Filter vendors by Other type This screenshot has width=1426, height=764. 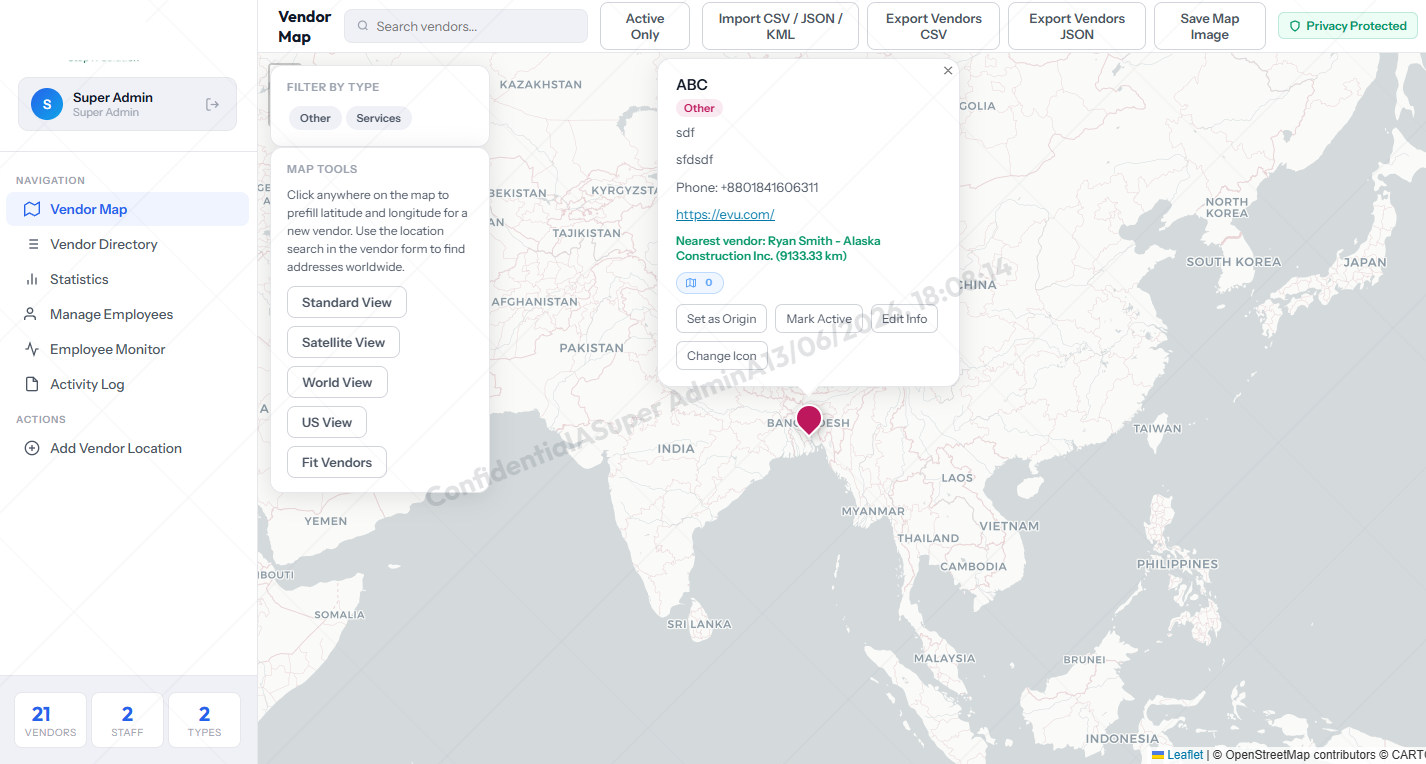point(315,118)
